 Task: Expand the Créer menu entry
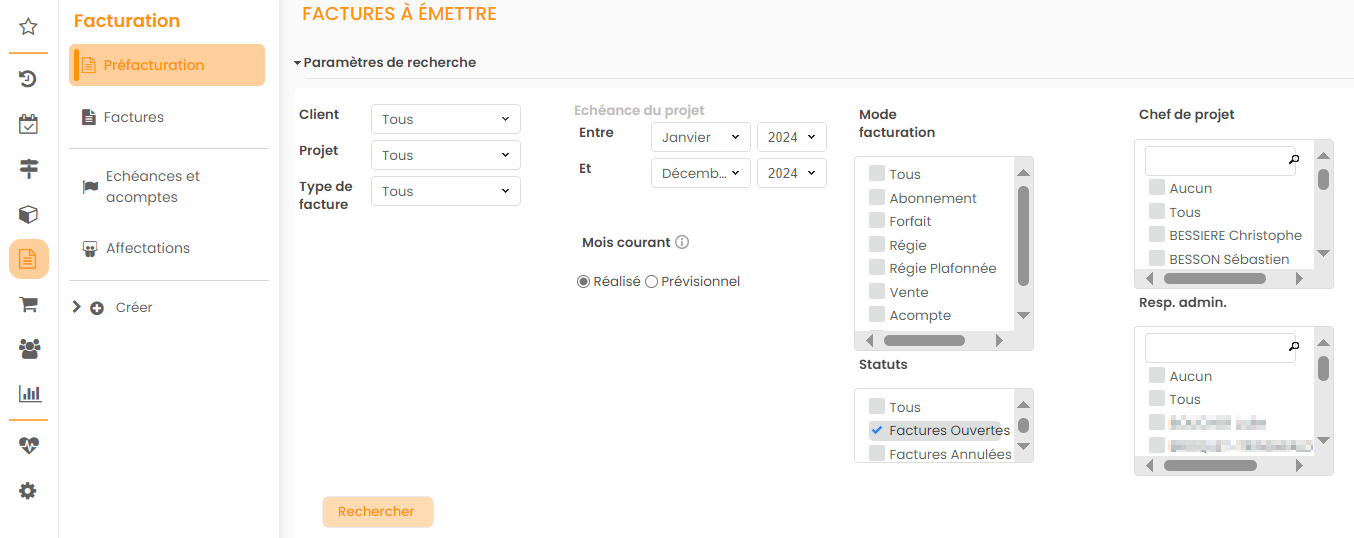(77, 308)
